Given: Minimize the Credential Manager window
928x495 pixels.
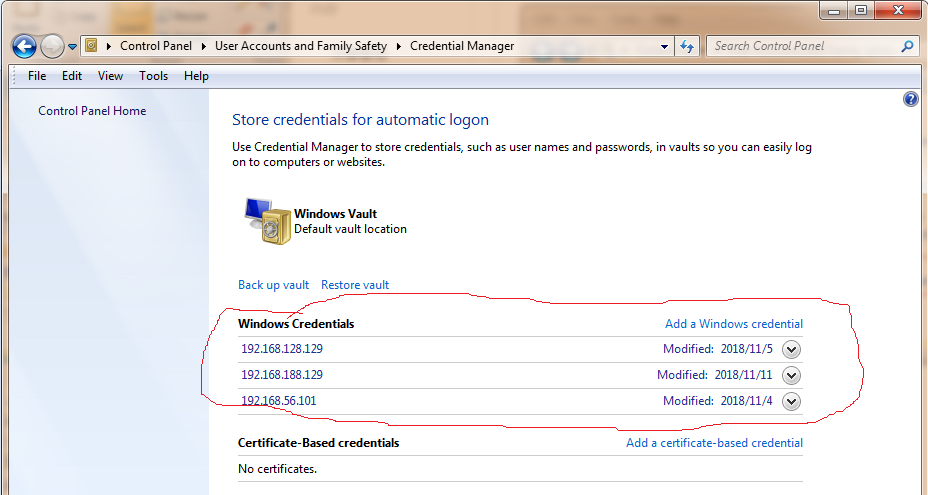Looking at the screenshot, I should pyautogui.click(x=834, y=11).
